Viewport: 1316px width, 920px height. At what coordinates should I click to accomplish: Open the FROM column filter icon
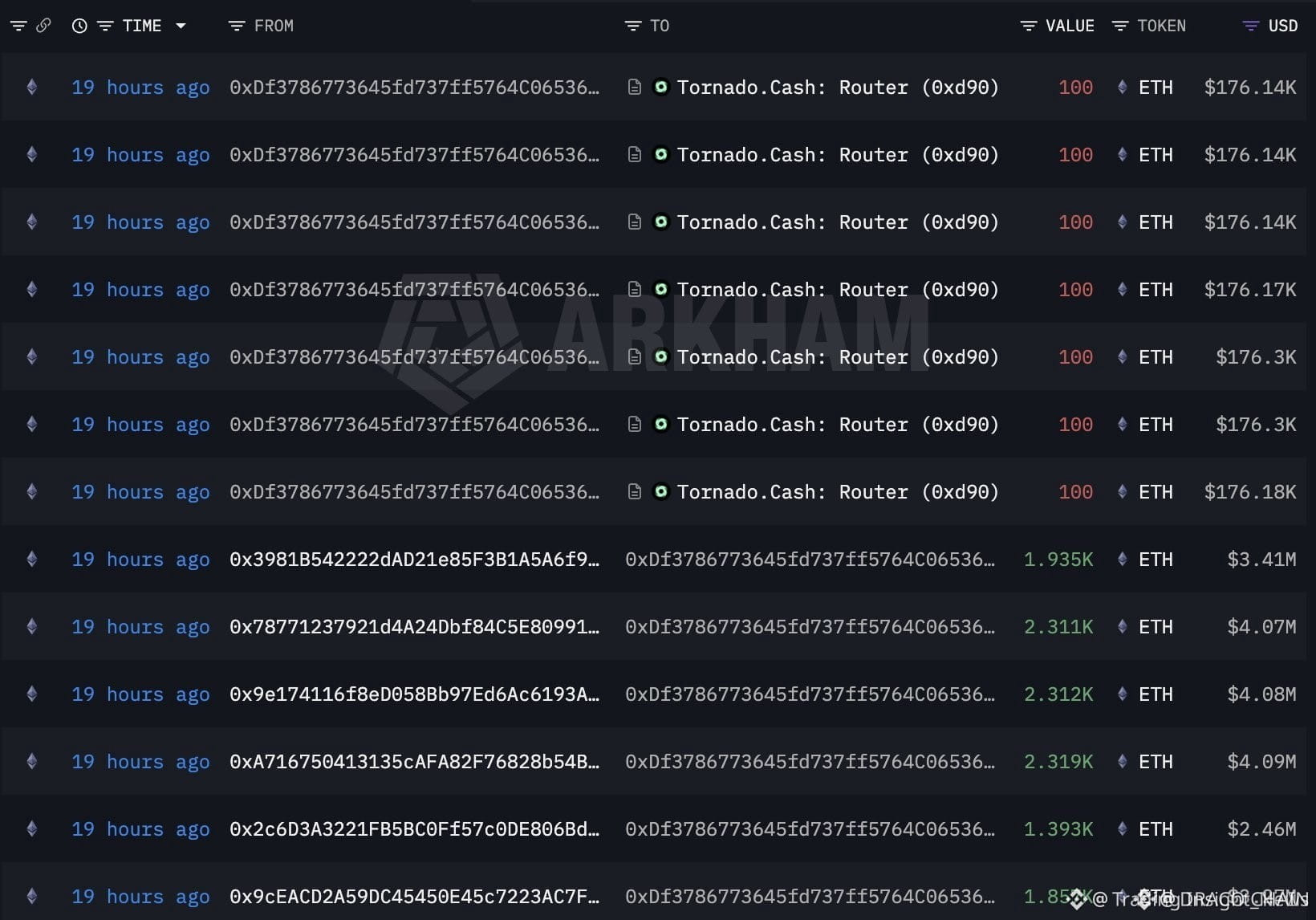click(x=237, y=26)
